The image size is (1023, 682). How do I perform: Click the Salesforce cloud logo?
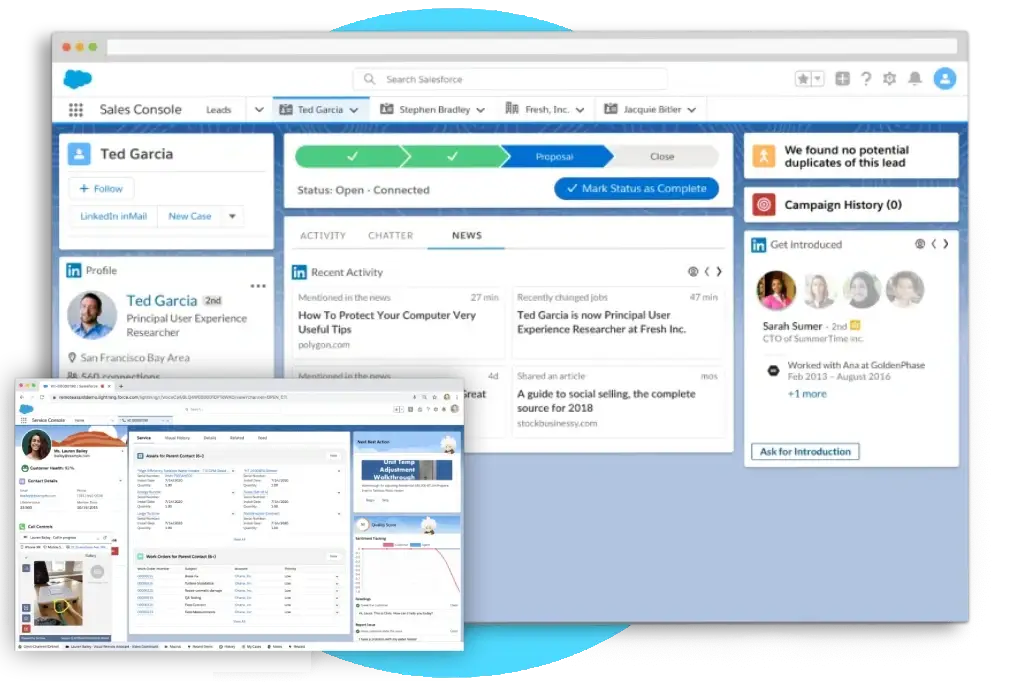[78, 79]
